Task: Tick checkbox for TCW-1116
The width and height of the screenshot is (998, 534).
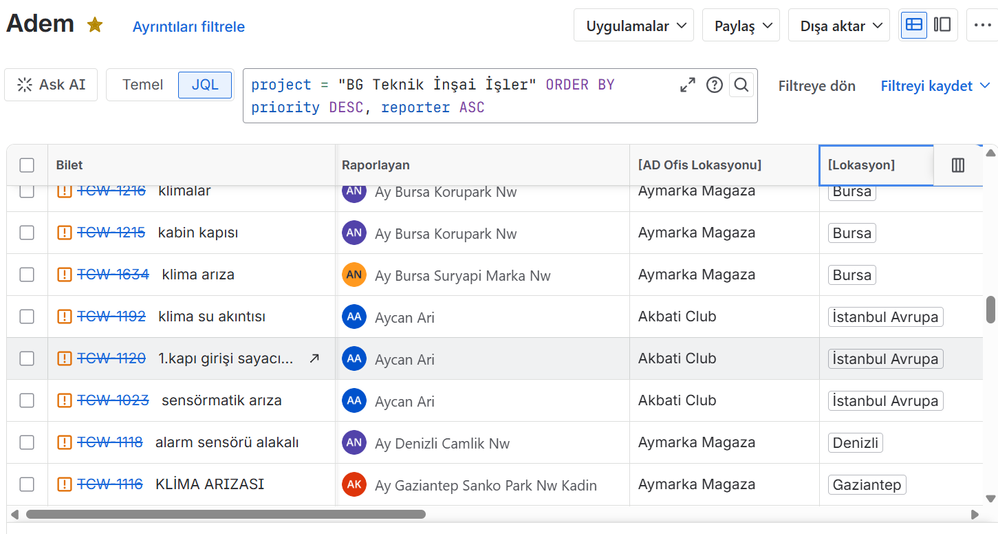Action: (x=27, y=484)
